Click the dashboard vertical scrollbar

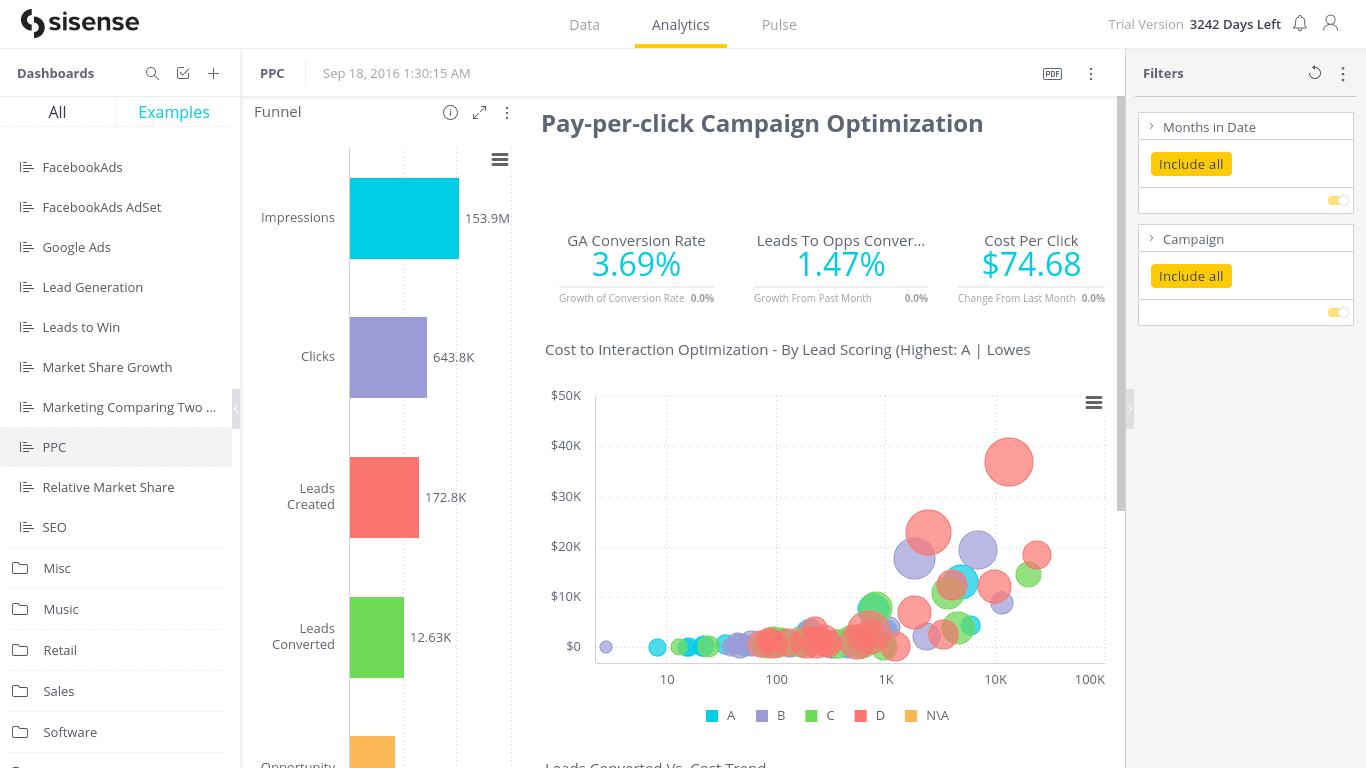[1121, 304]
